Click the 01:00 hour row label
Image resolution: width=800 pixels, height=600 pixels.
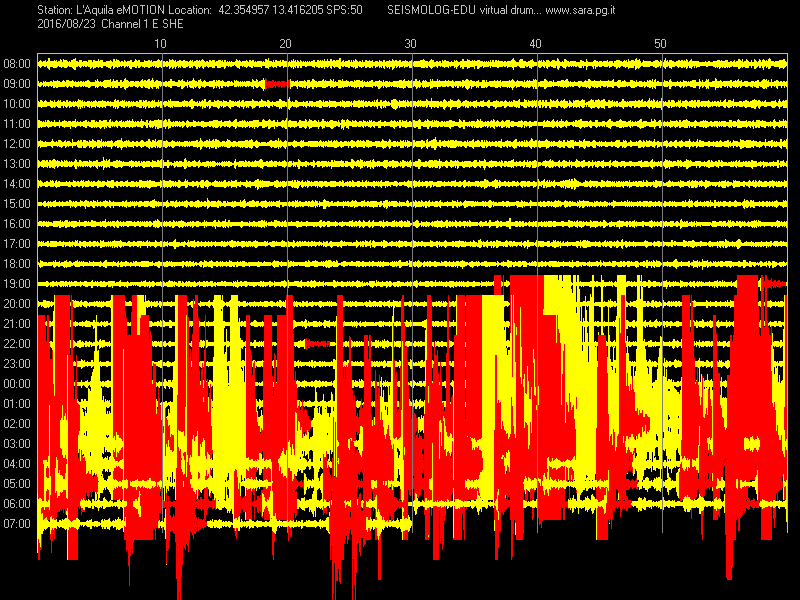17,404
